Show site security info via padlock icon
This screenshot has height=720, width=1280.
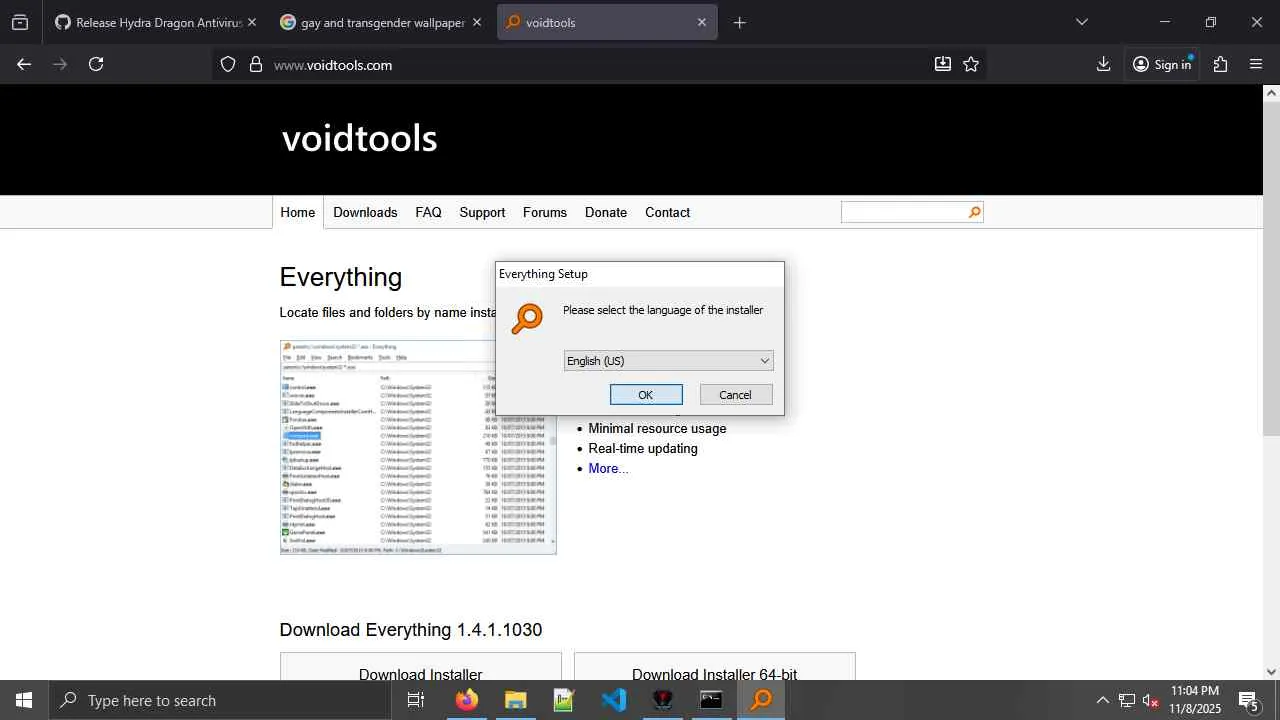256,64
